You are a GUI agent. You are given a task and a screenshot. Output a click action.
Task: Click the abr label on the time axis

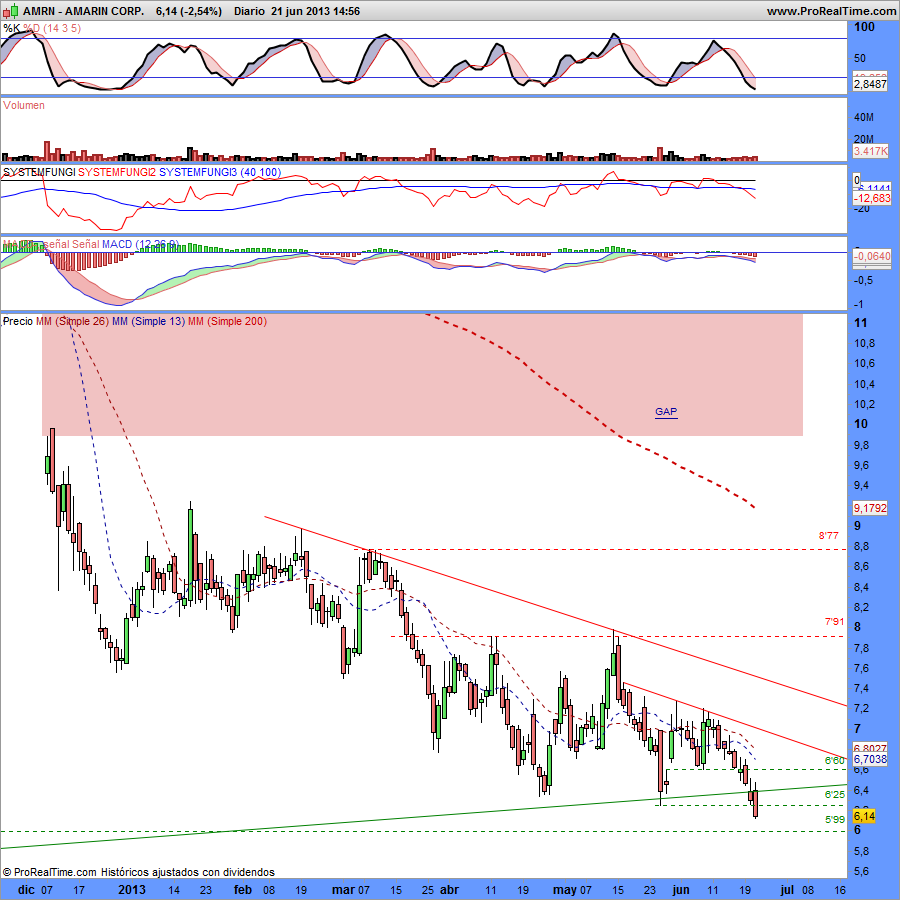click(449, 890)
